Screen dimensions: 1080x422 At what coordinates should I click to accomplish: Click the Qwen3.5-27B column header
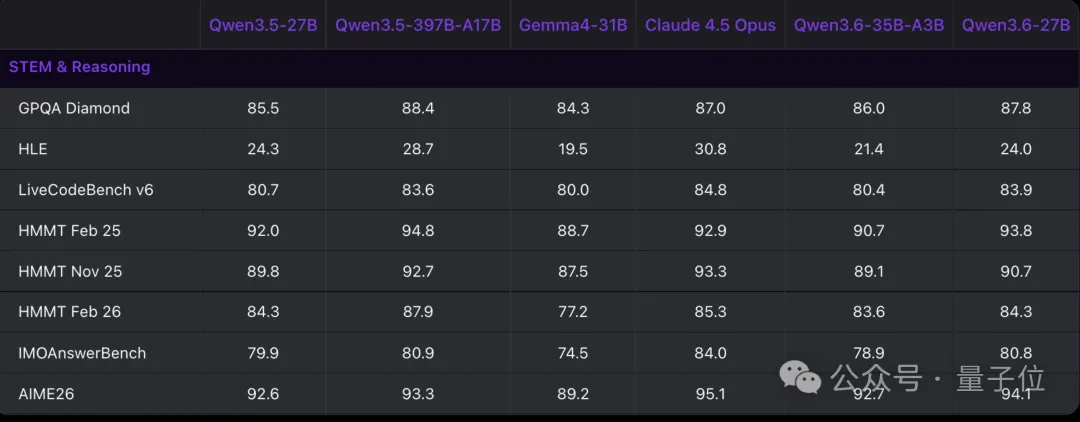point(263,25)
